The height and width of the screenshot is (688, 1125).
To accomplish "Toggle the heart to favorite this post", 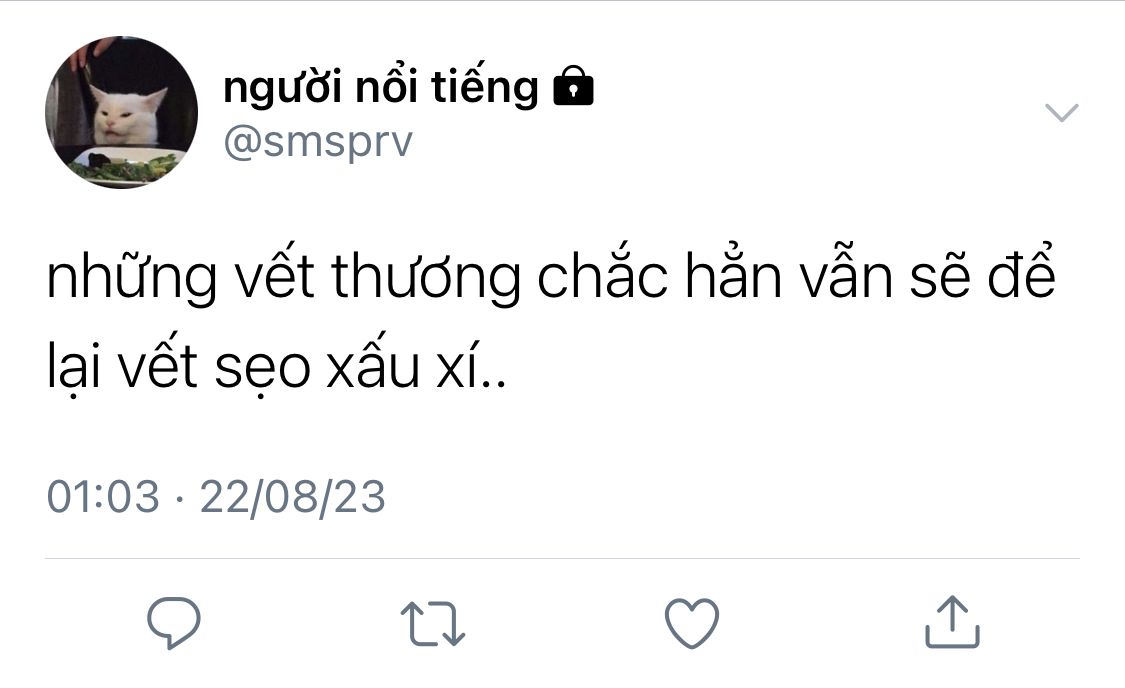I will (x=692, y=623).
